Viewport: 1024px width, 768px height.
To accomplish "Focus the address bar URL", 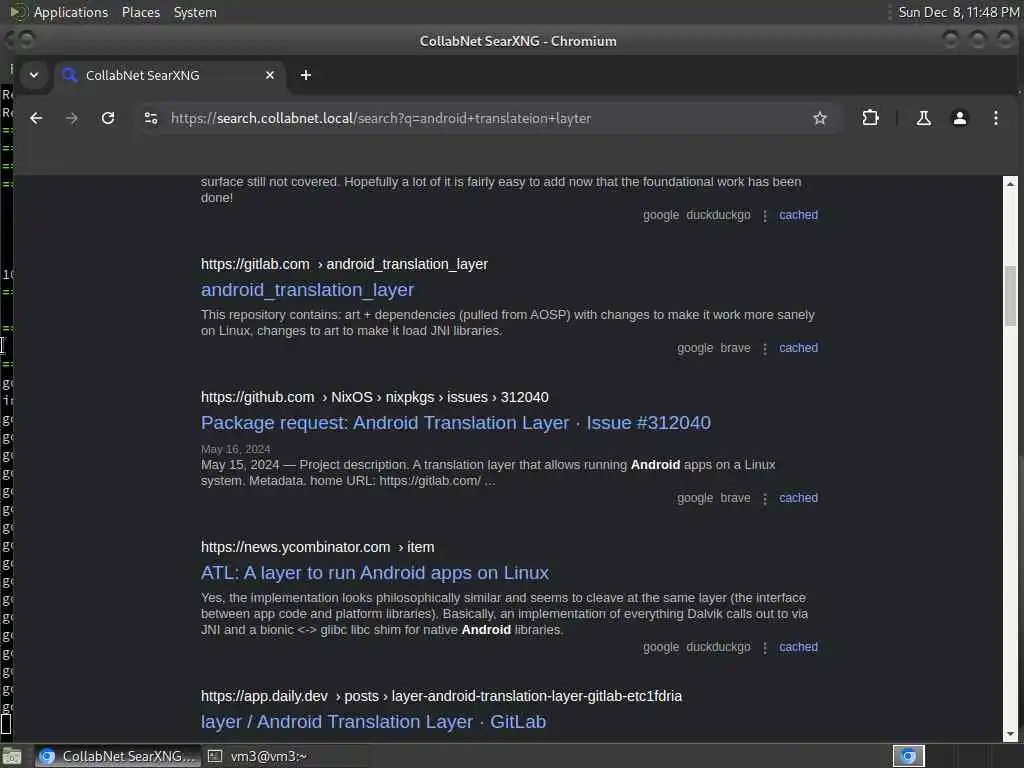I will click(381, 118).
